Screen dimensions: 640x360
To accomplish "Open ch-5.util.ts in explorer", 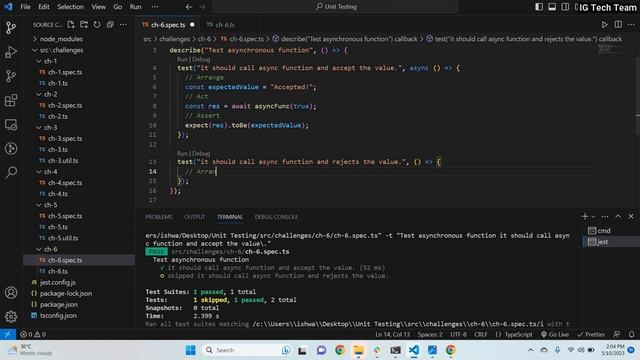I will click(x=63, y=238).
